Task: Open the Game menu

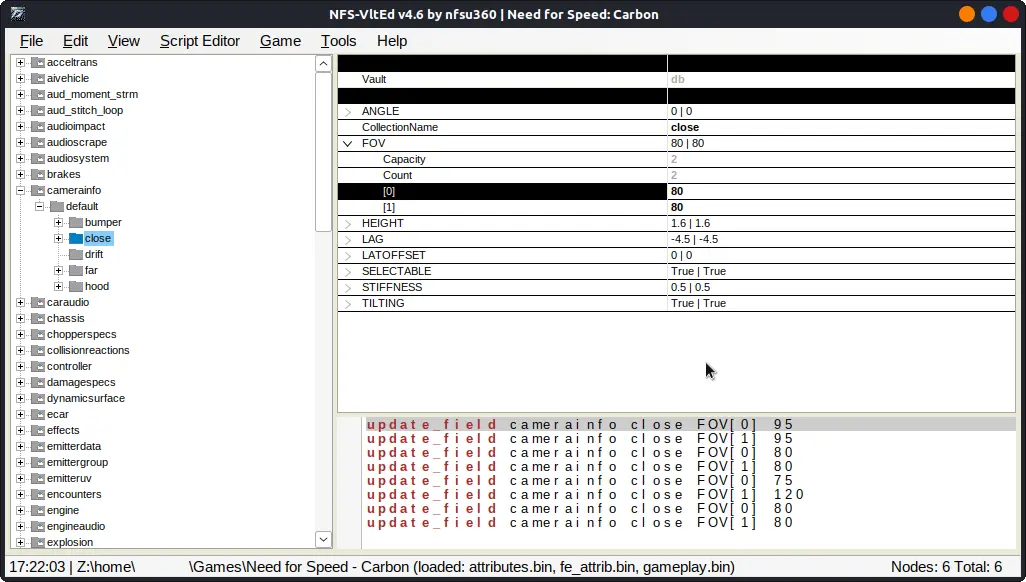Action: [x=280, y=41]
